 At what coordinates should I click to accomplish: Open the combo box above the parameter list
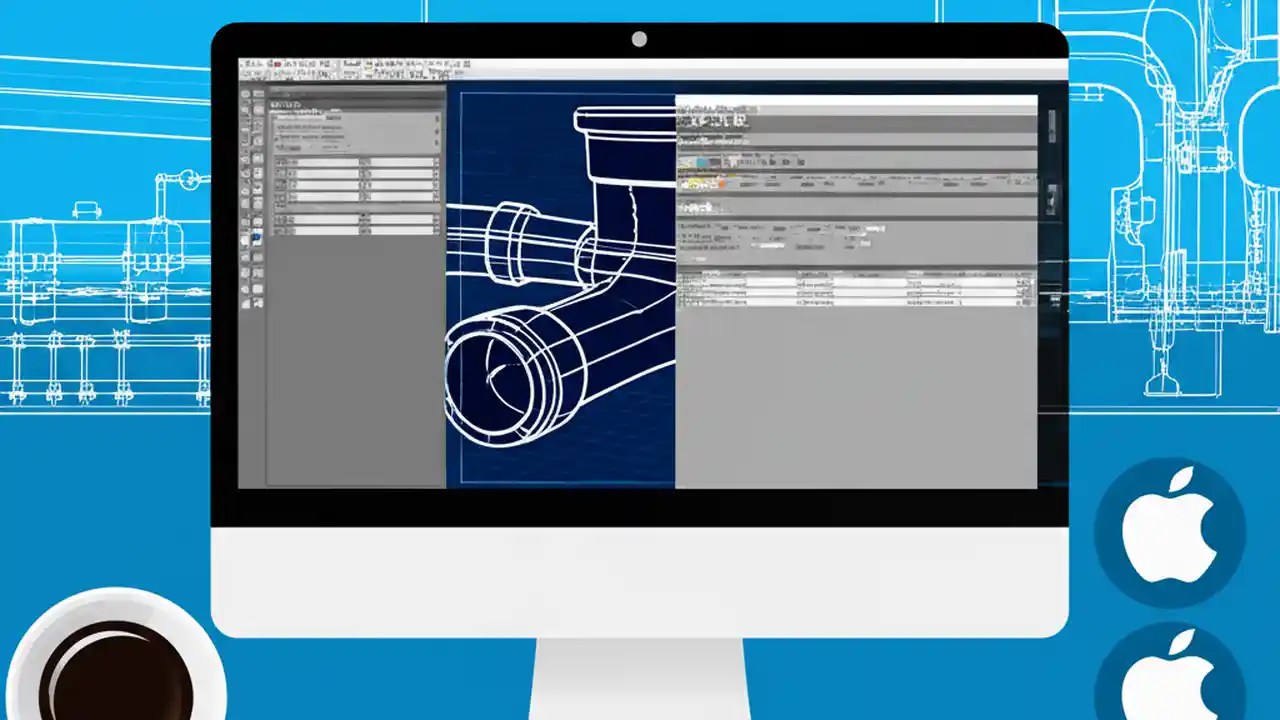pyautogui.click(x=300, y=118)
